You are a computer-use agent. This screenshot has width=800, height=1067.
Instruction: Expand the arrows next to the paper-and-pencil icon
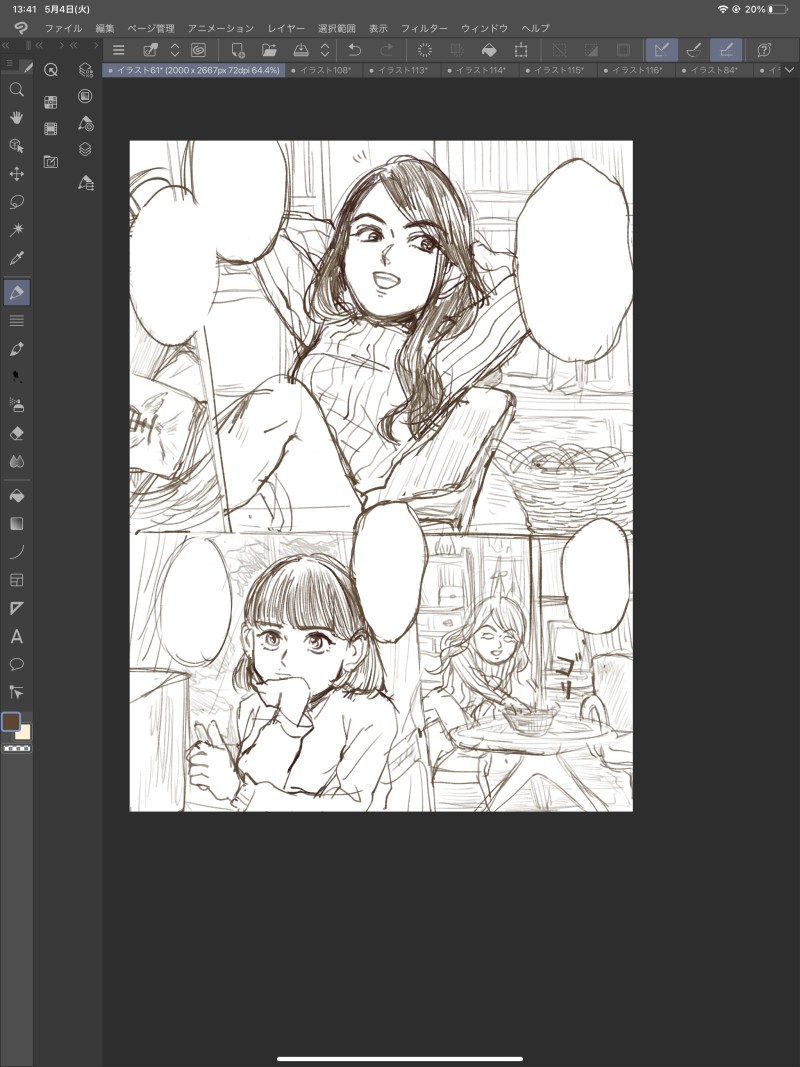pos(175,50)
